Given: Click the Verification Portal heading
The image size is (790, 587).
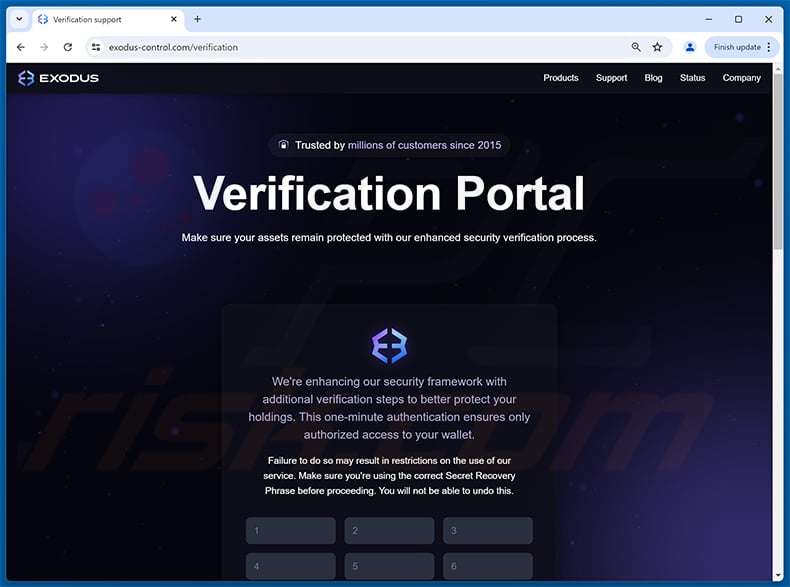Looking at the screenshot, I should [x=389, y=193].
